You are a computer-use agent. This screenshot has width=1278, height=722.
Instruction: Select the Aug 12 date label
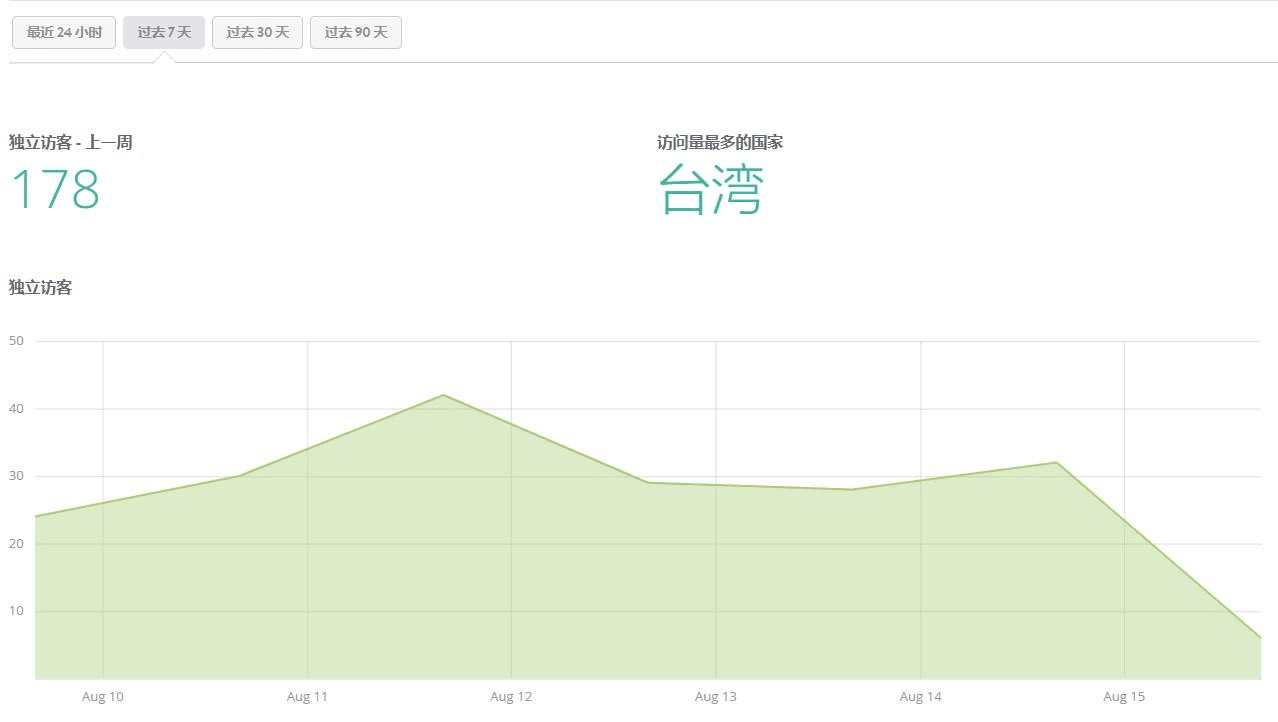[511, 697]
